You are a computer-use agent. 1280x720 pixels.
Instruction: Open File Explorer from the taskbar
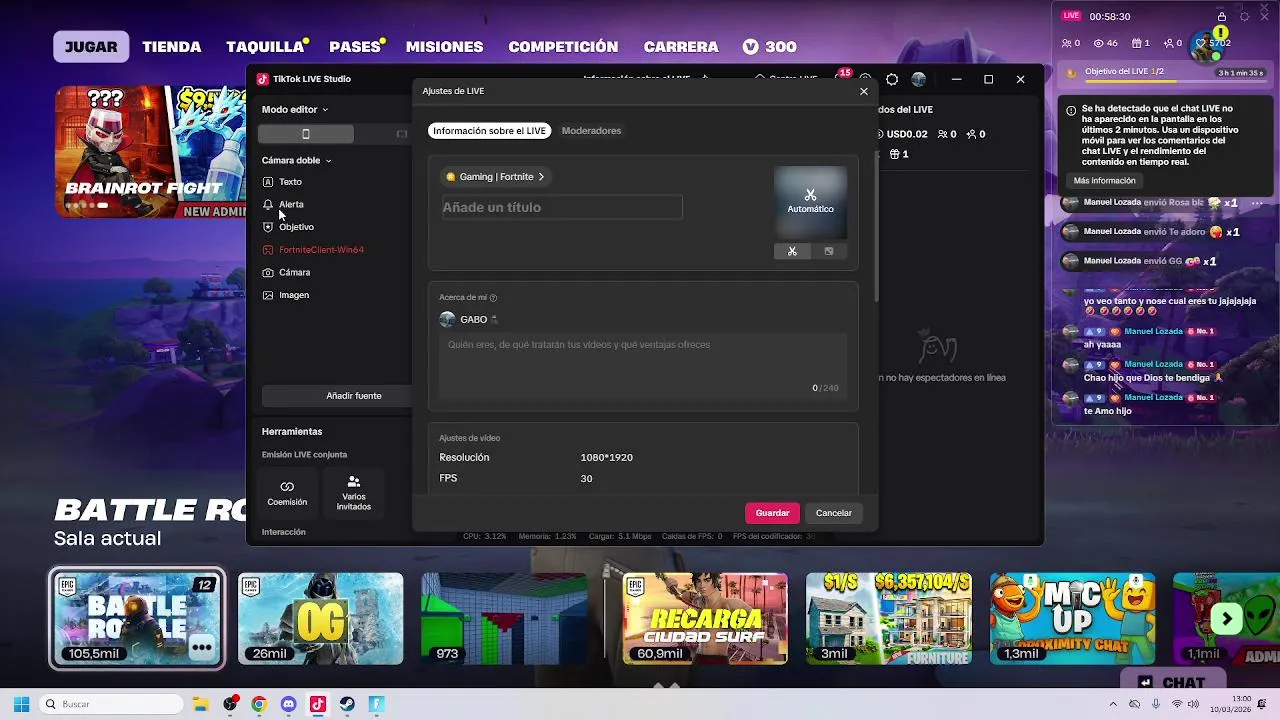200,704
